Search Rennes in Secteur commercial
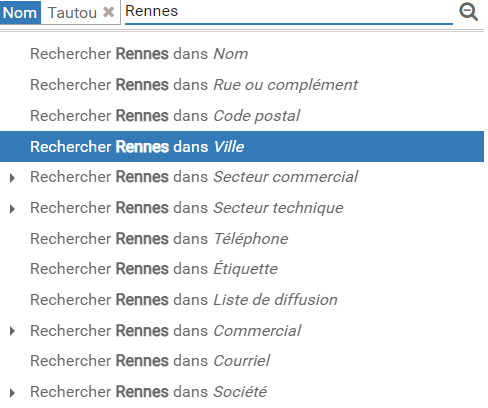 point(242,177)
